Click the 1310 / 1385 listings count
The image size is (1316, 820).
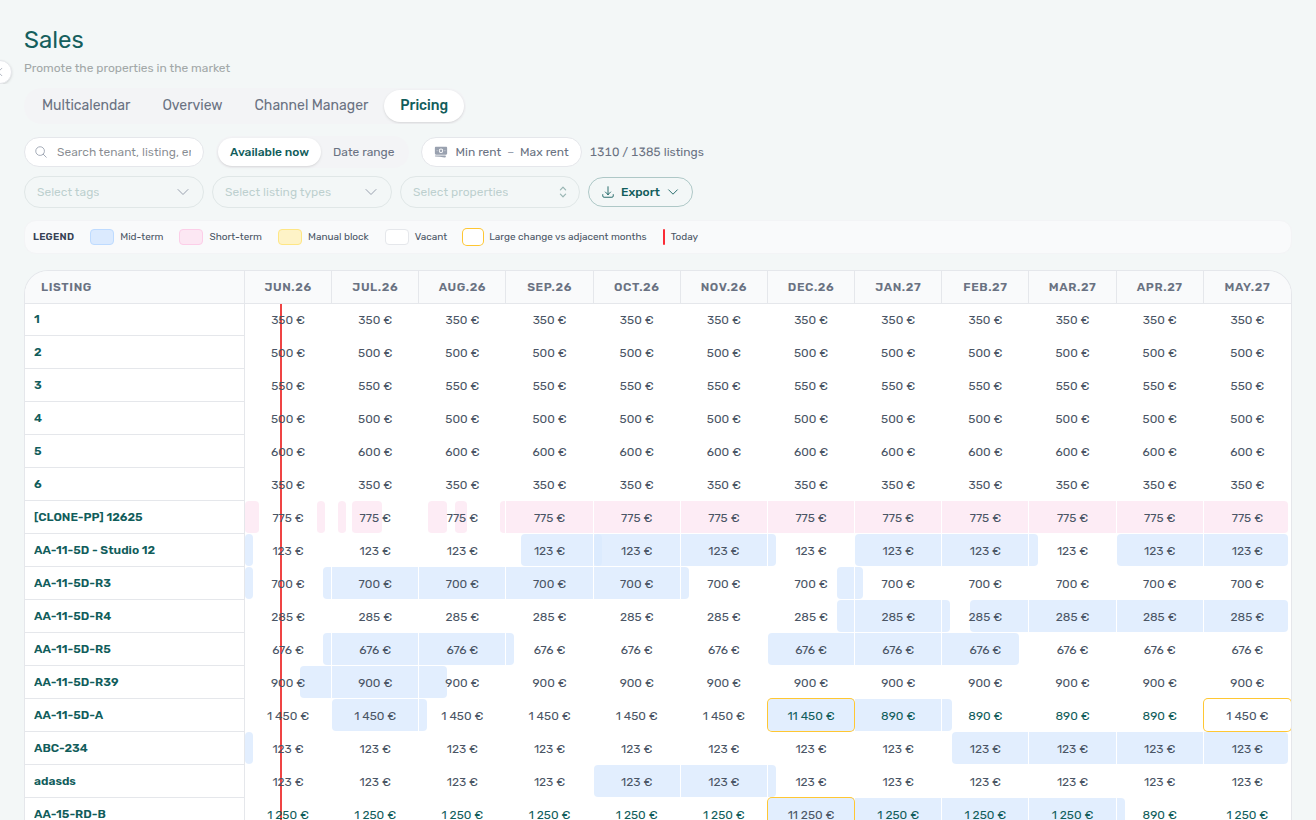647,152
